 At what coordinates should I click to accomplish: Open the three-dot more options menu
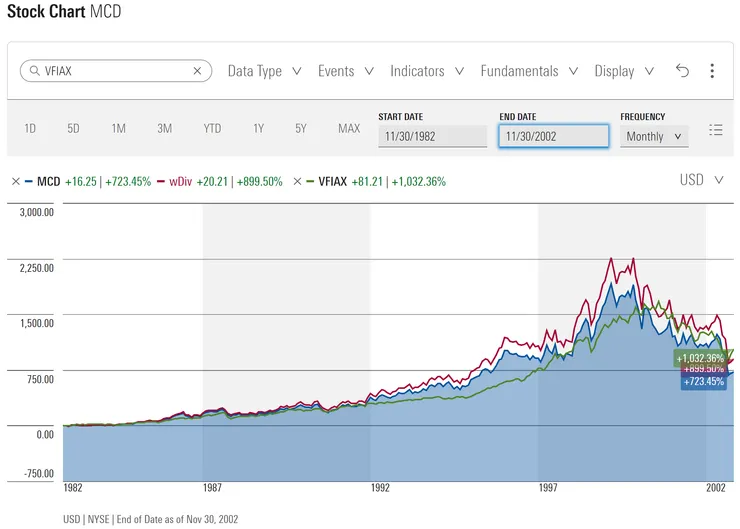(712, 71)
